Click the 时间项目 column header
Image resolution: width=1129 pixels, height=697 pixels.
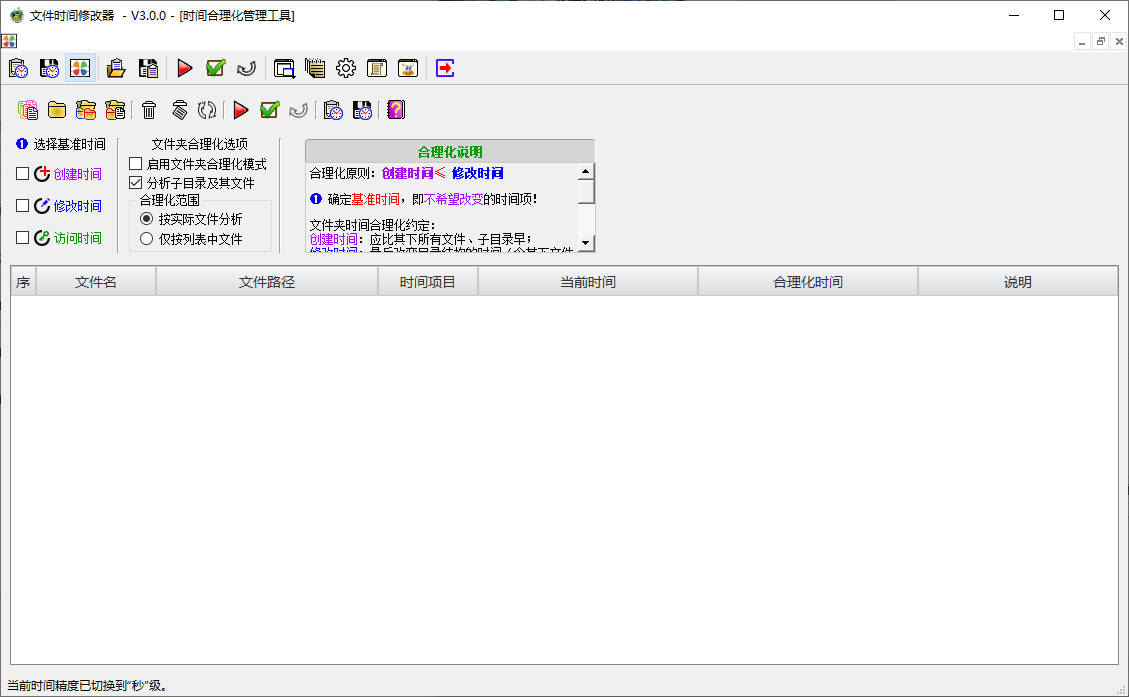(x=428, y=282)
